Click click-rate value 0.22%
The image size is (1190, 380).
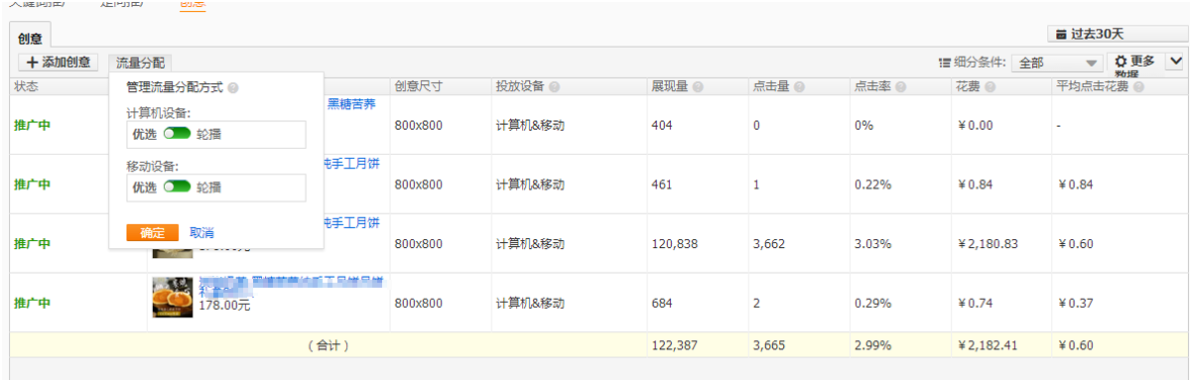pyautogui.click(x=874, y=184)
